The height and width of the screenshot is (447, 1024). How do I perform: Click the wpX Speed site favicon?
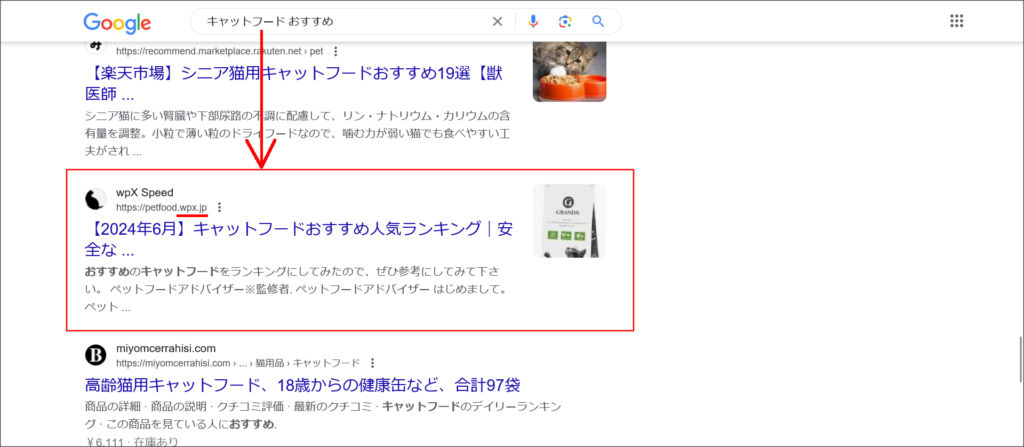click(96, 199)
